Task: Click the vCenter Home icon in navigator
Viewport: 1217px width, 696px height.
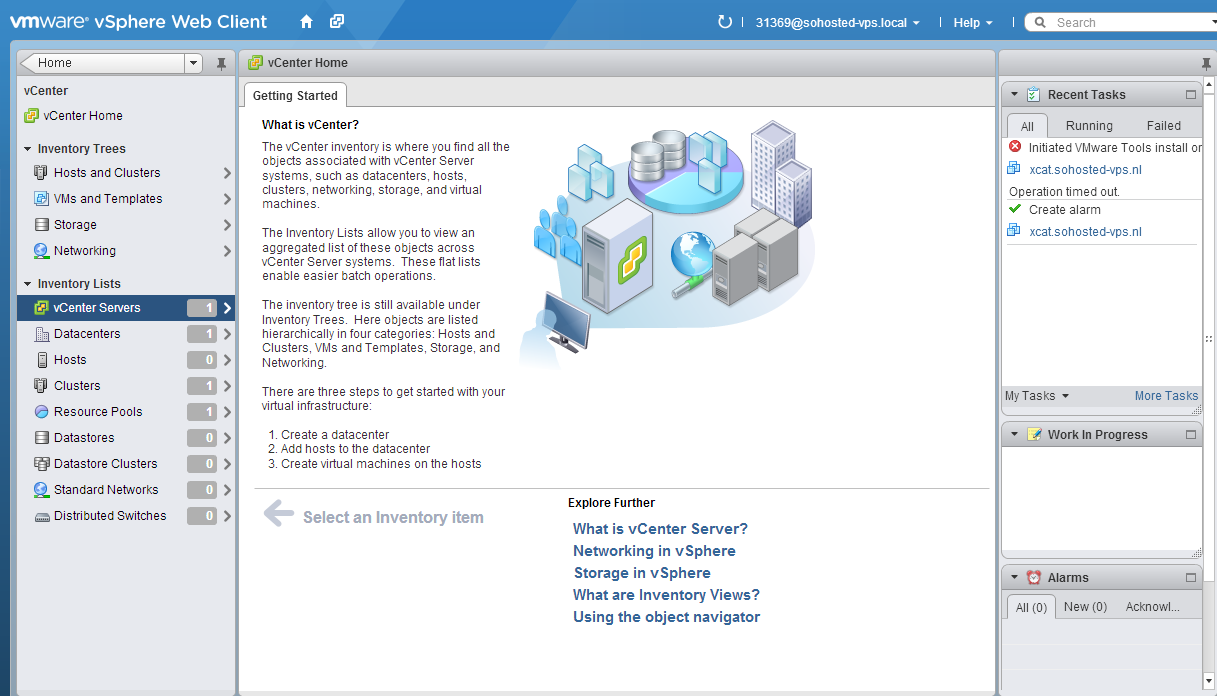Action: [31, 116]
